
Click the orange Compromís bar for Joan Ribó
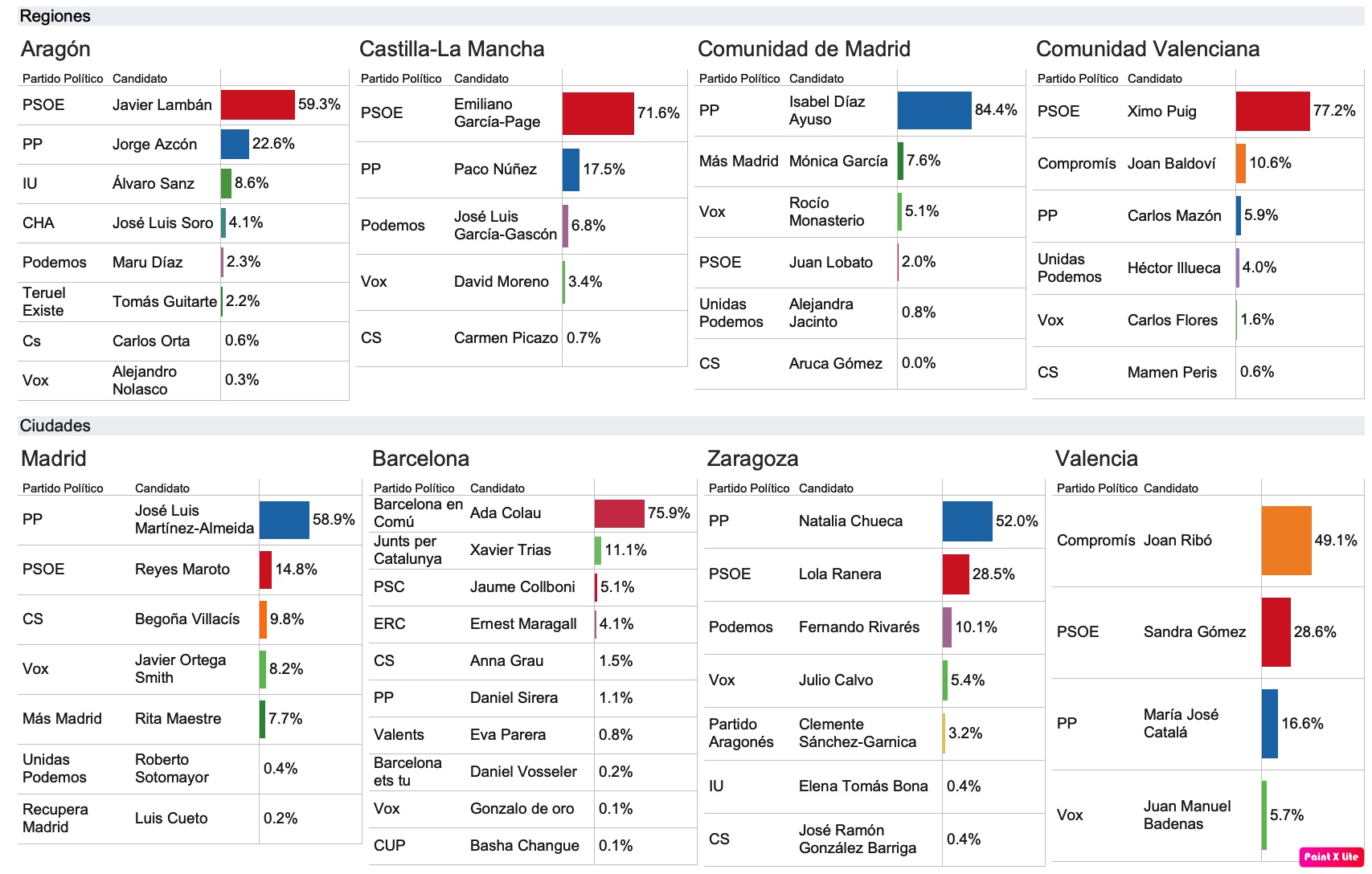[1287, 541]
